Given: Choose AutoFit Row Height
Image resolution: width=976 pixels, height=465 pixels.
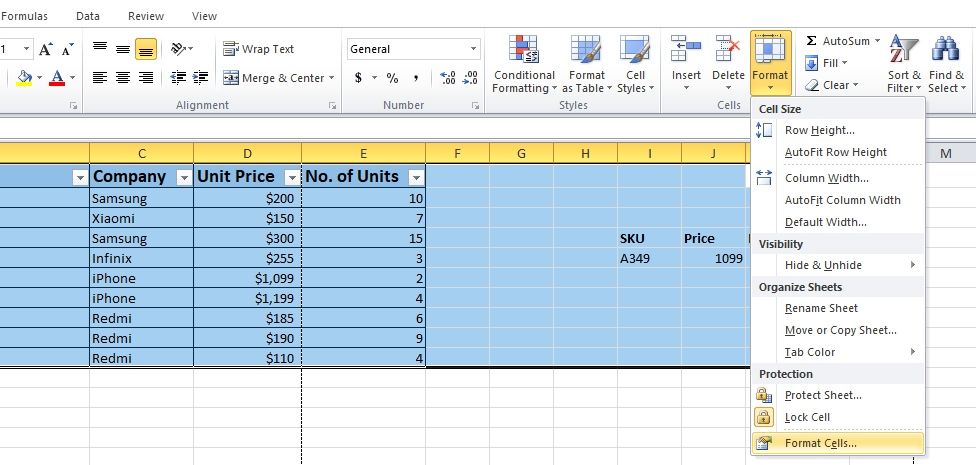Looking at the screenshot, I should click(x=838, y=152).
